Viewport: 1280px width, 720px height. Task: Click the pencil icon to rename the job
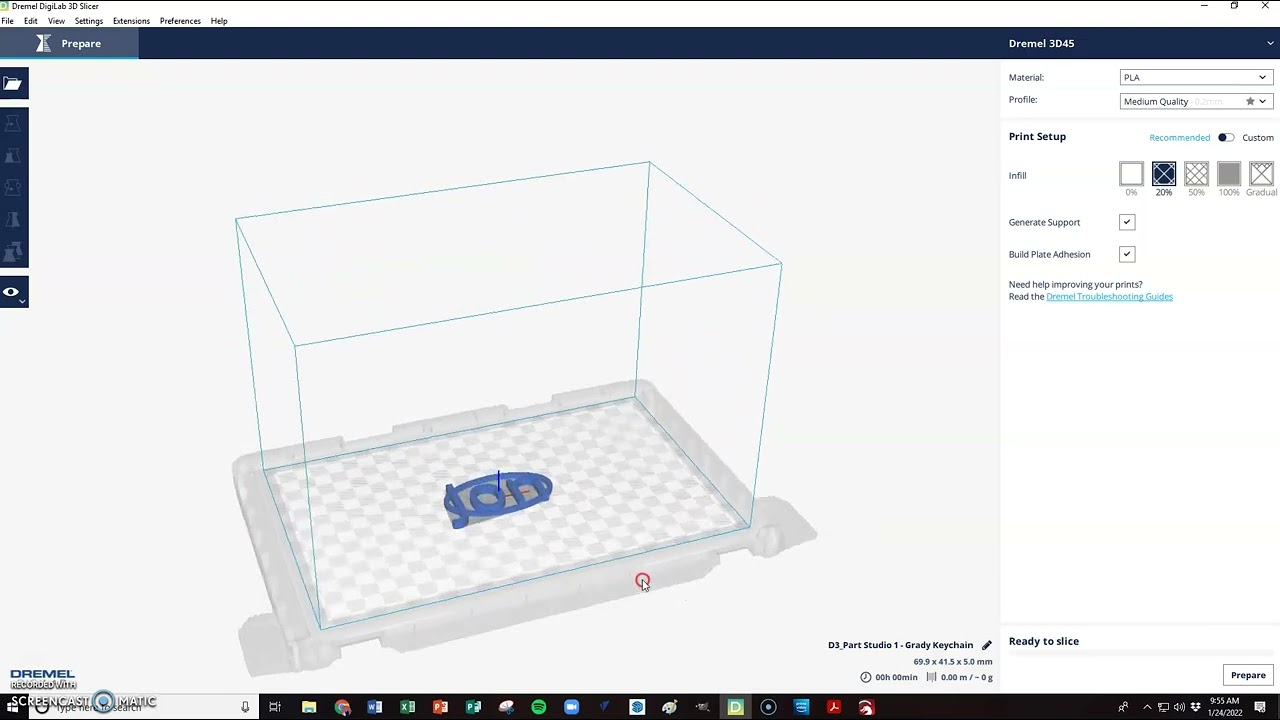[x=986, y=645]
